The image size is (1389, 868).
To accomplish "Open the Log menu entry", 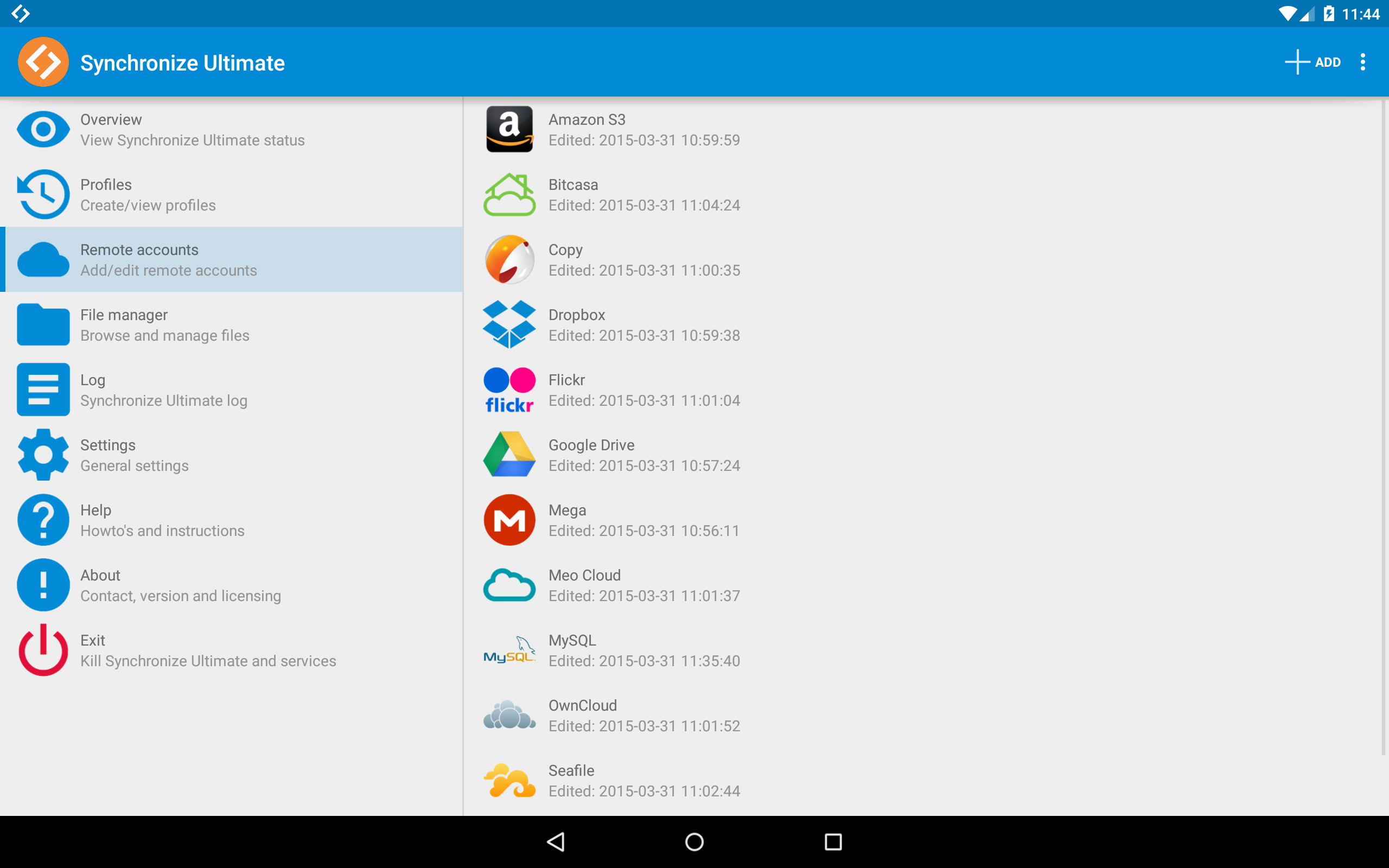I will coord(231,389).
